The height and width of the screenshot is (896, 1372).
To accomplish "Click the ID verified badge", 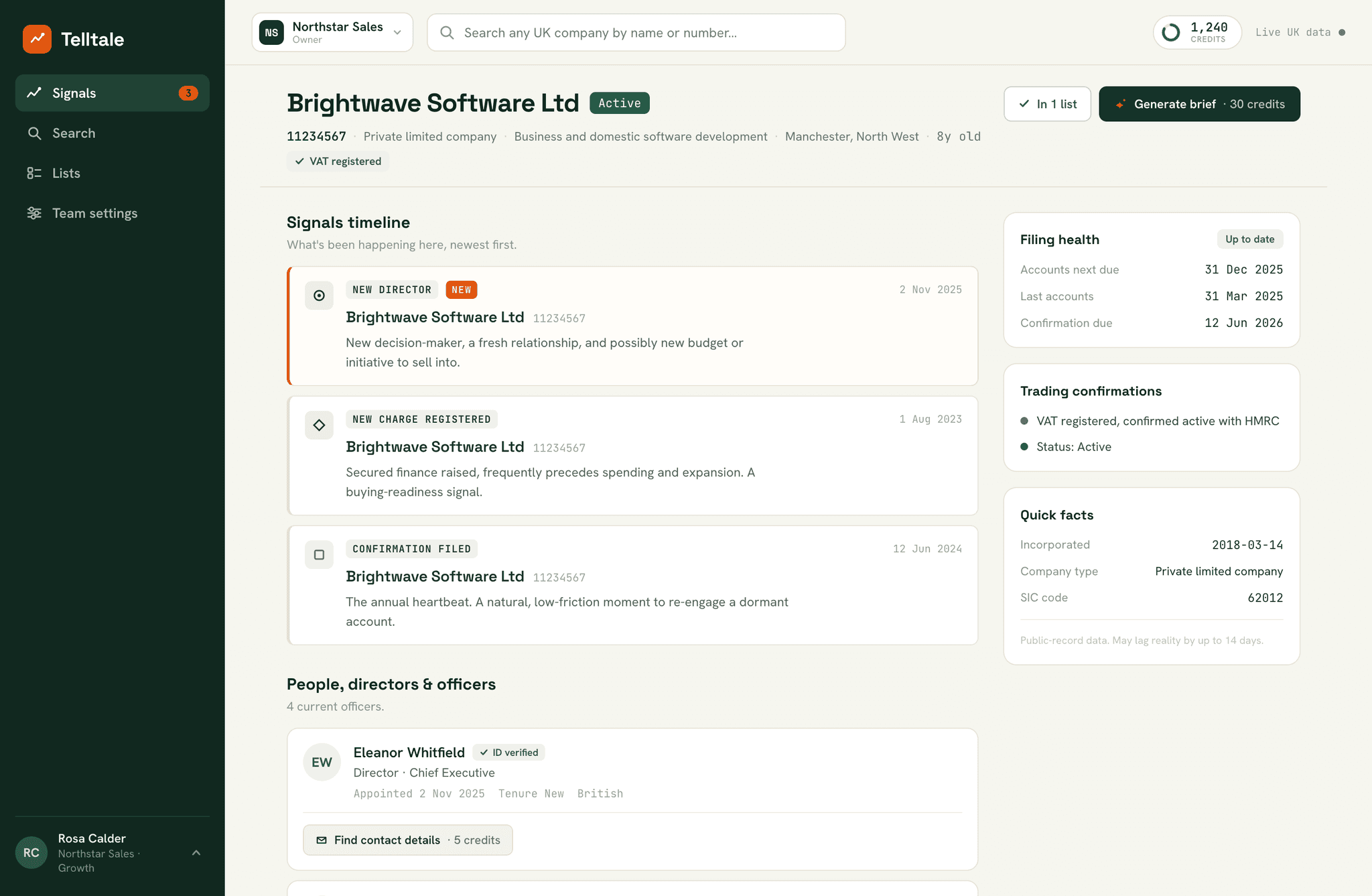I will pyautogui.click(x=508, y=753).
